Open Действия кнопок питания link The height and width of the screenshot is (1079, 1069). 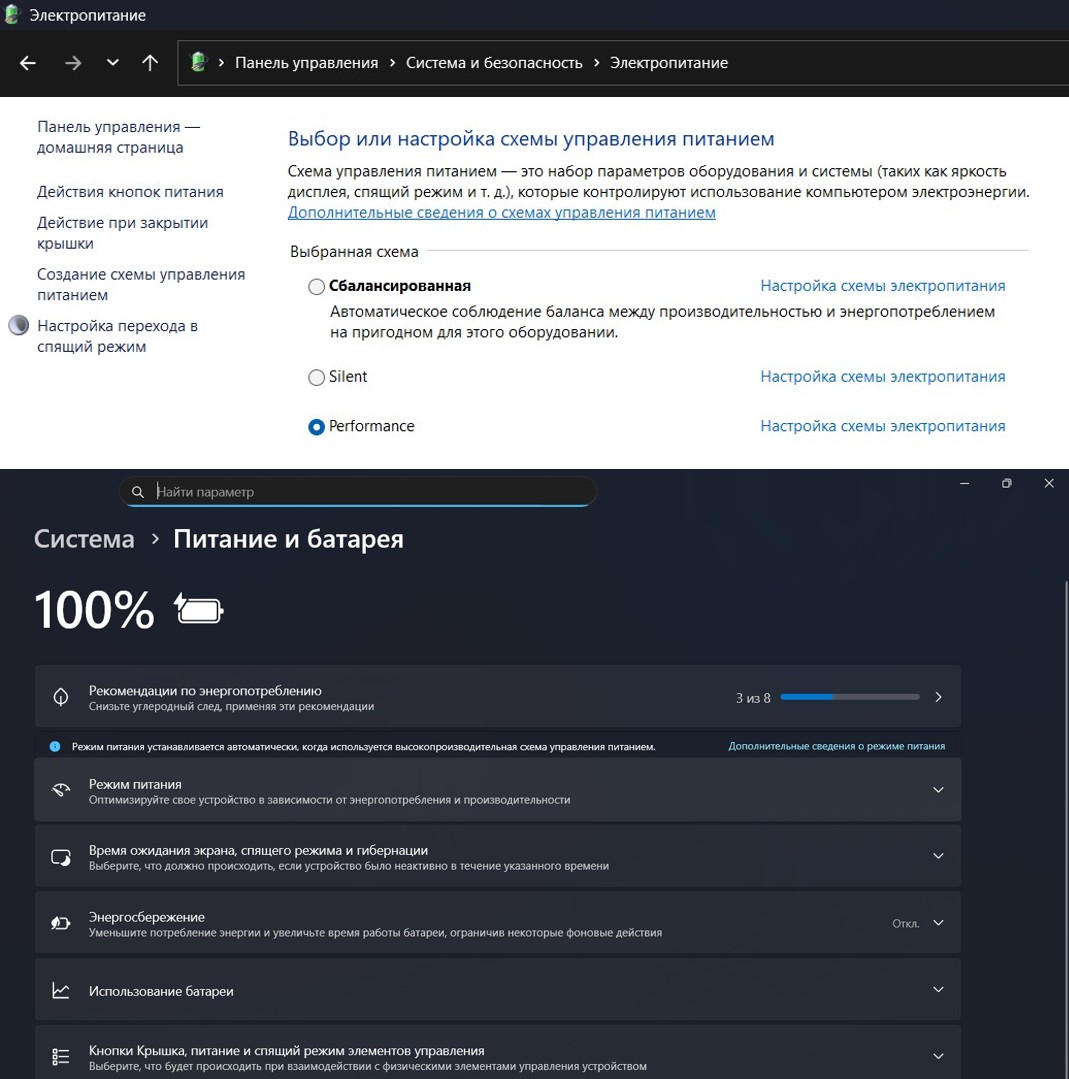click(130, 192)
